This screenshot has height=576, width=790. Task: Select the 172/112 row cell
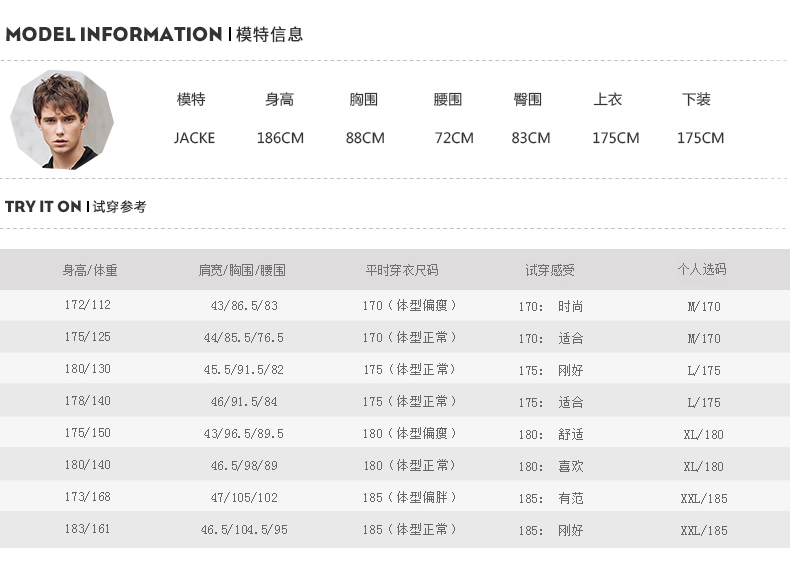click(88, 305)
